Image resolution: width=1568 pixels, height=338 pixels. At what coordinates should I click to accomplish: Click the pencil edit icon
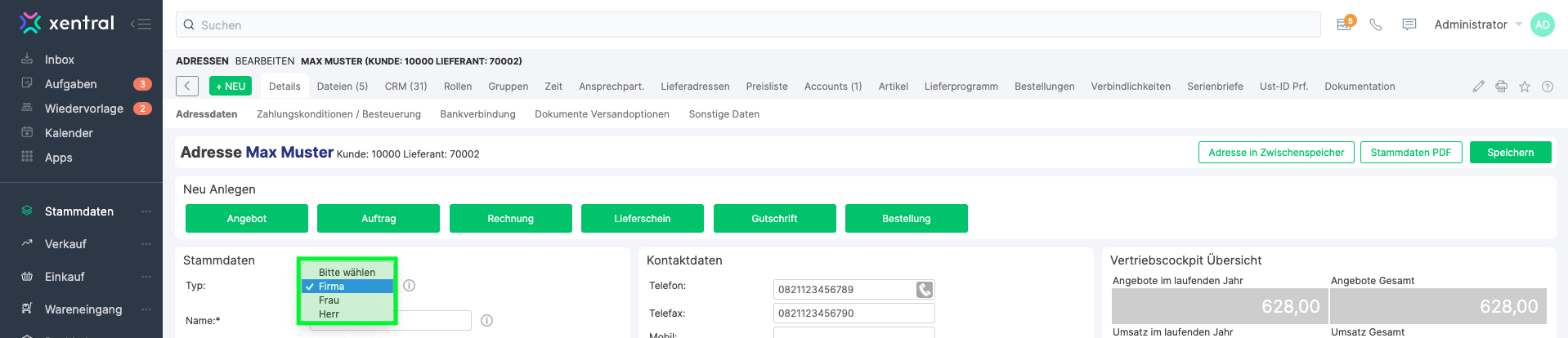[x=1478, y=87]
